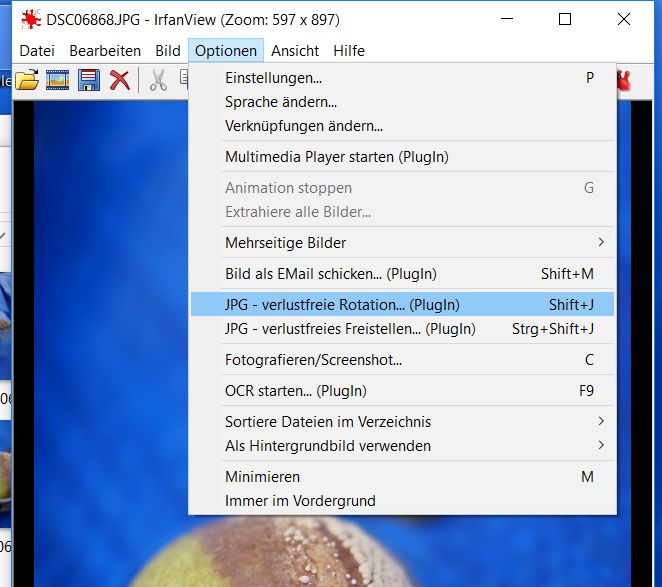Choose Minimieren from the menu
Viewport: 662px width, 587px height.
402,477
